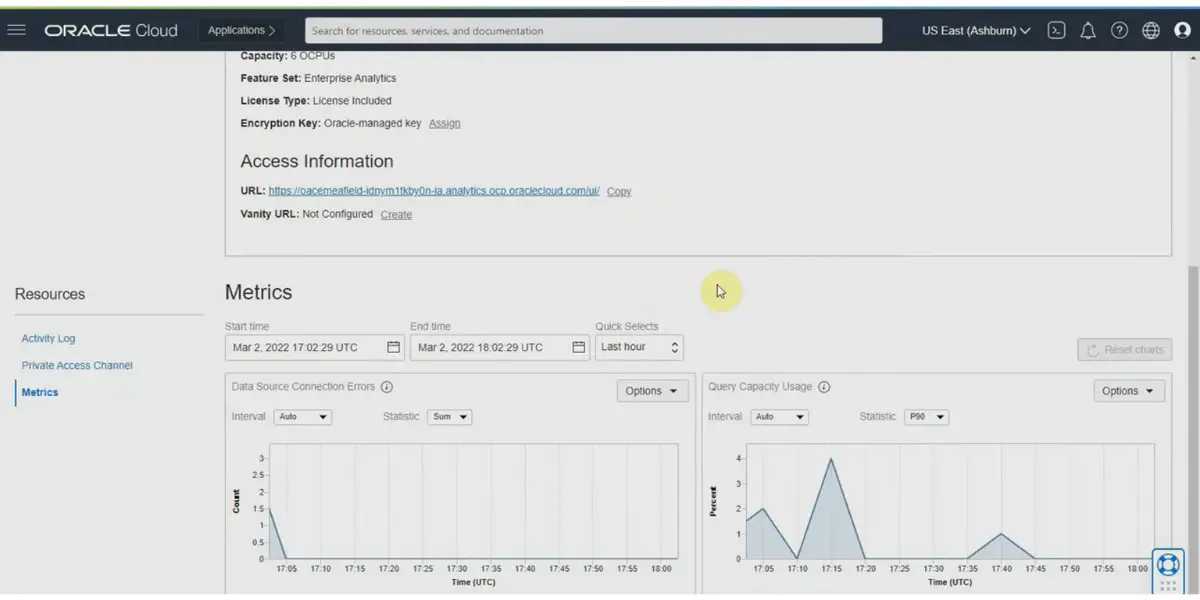This screenshot has height=600, width=1200.
Task: Open the notifications bell
Action: pos(1088,30)
